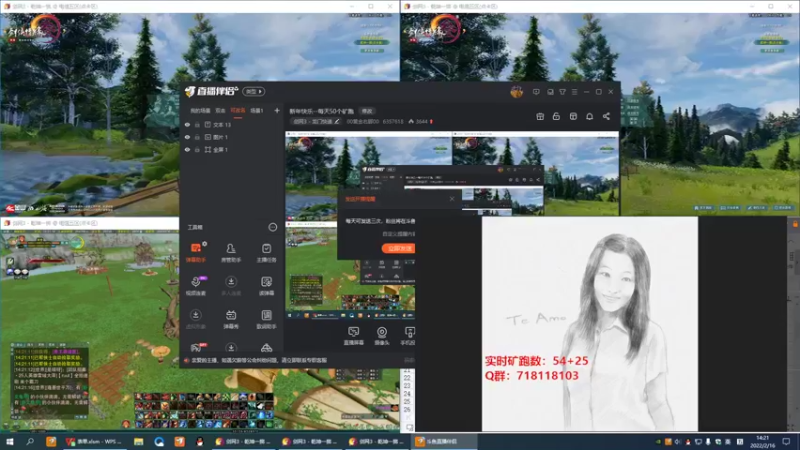Click the custom reminder input field in popup
The height and width of the screenshot is (450, 800).
pos(398,234)
